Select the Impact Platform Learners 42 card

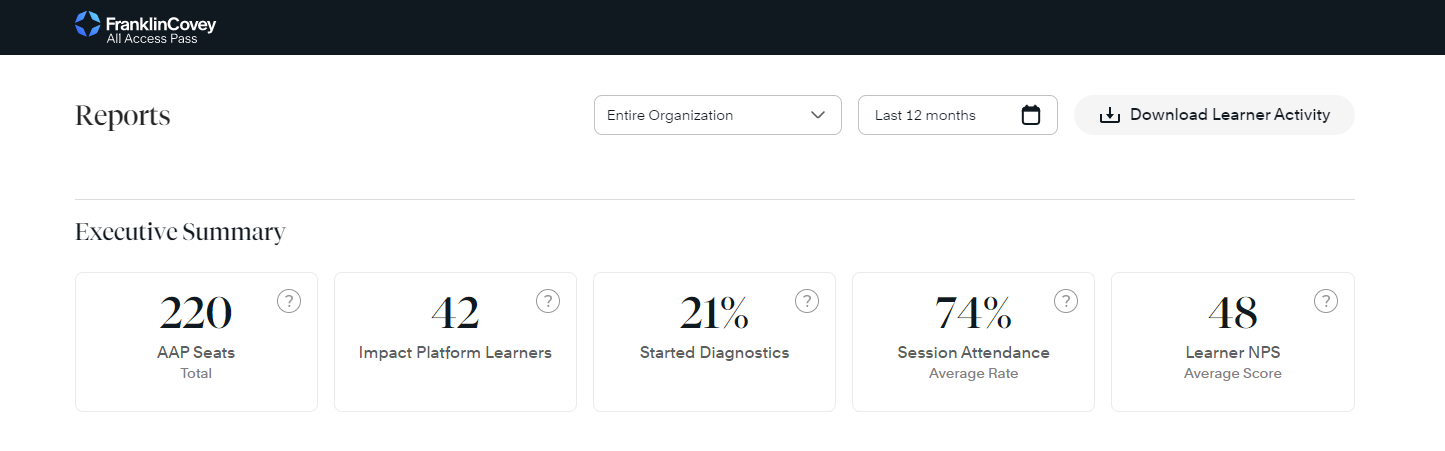455,342
